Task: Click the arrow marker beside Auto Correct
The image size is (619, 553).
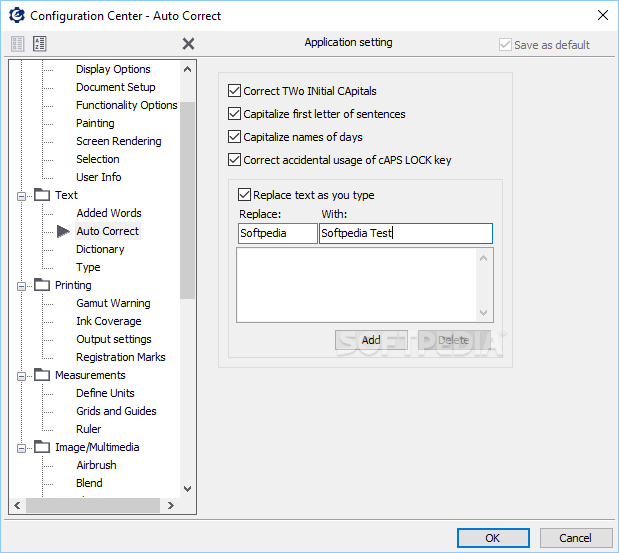Action: (63, 231)
